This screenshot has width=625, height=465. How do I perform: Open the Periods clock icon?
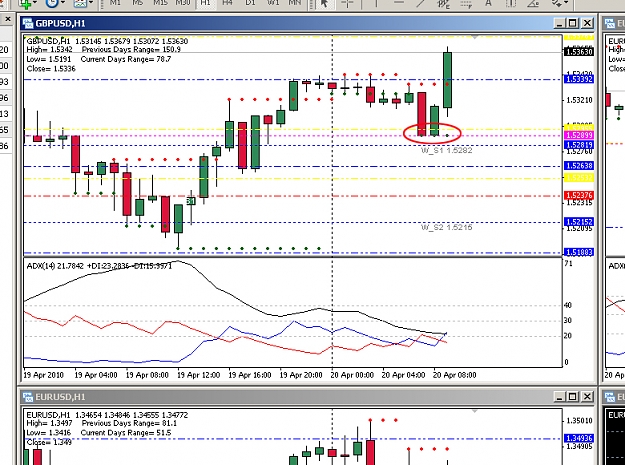pos(52,3)
